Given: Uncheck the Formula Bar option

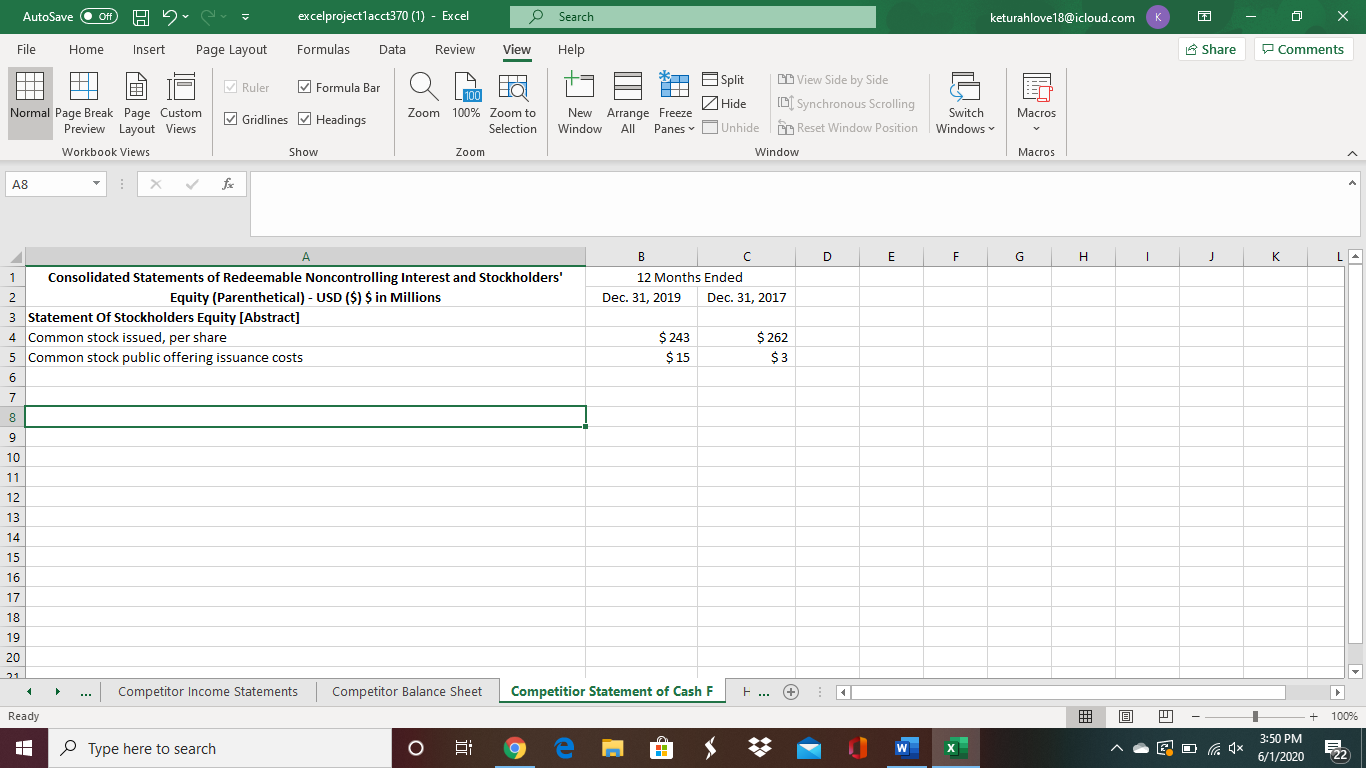Looking at the screenshot, I should [x=305, y=87].
